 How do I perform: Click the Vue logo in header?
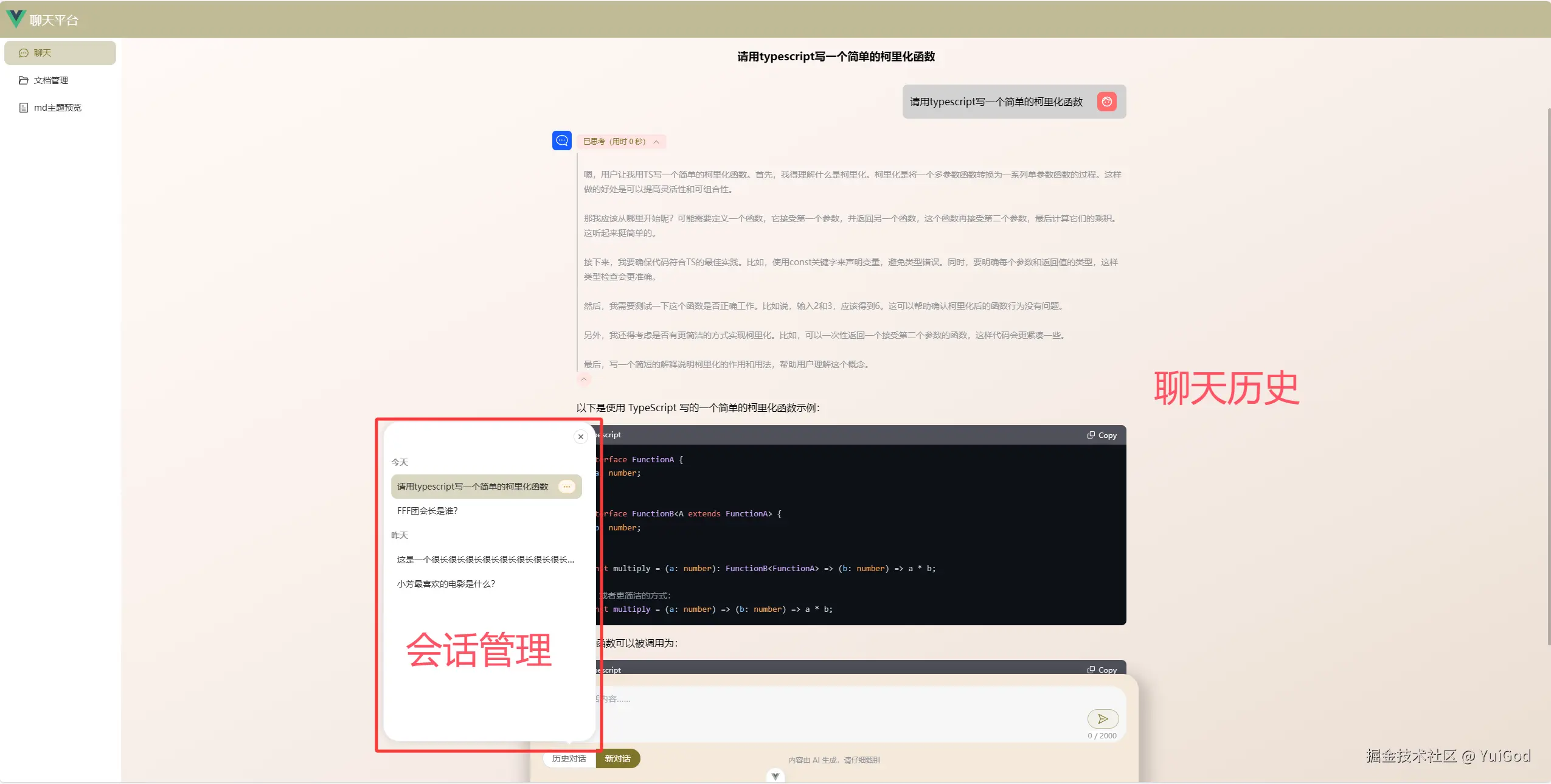[x=16, y=19]
